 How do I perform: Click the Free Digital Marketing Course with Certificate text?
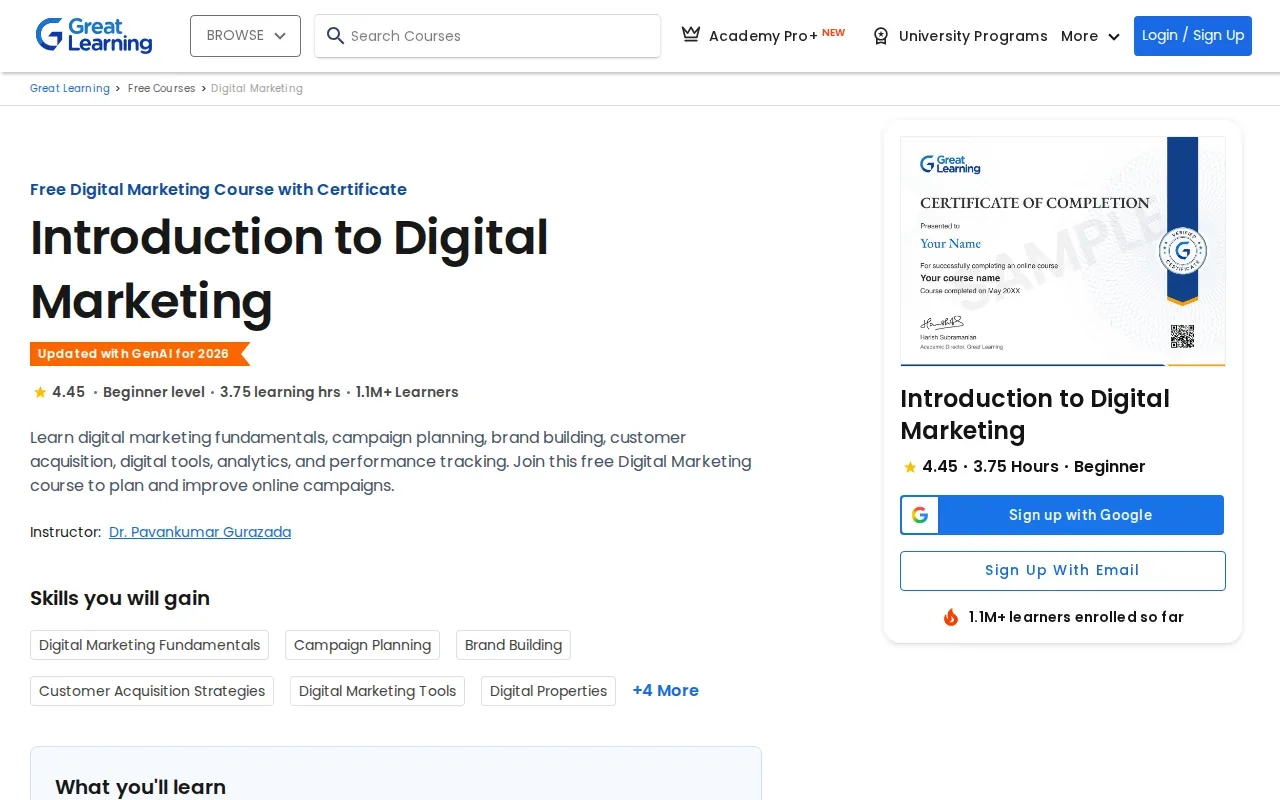(x=218, y=189)
